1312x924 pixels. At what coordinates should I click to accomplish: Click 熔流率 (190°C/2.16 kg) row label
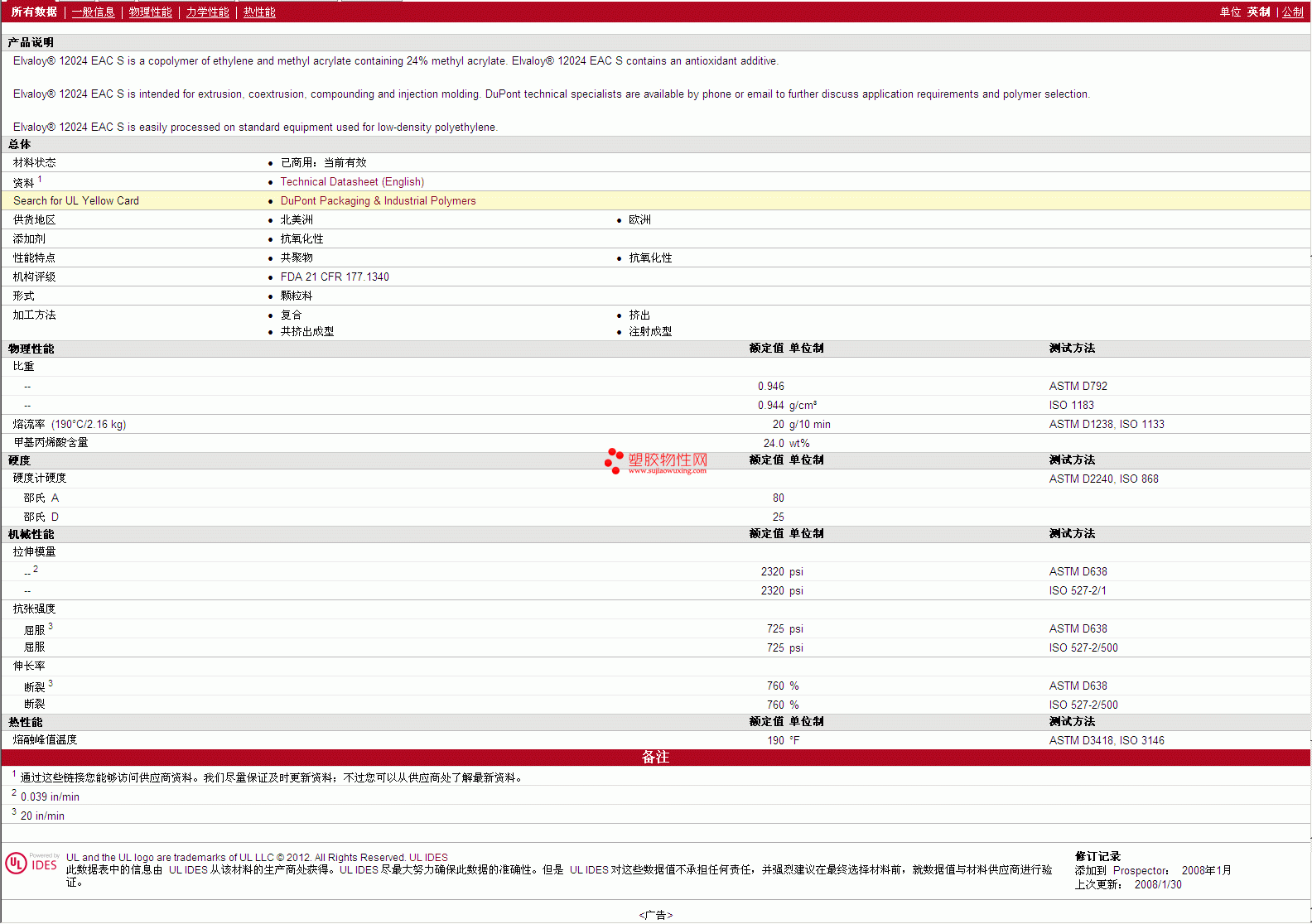pos(70,424)
